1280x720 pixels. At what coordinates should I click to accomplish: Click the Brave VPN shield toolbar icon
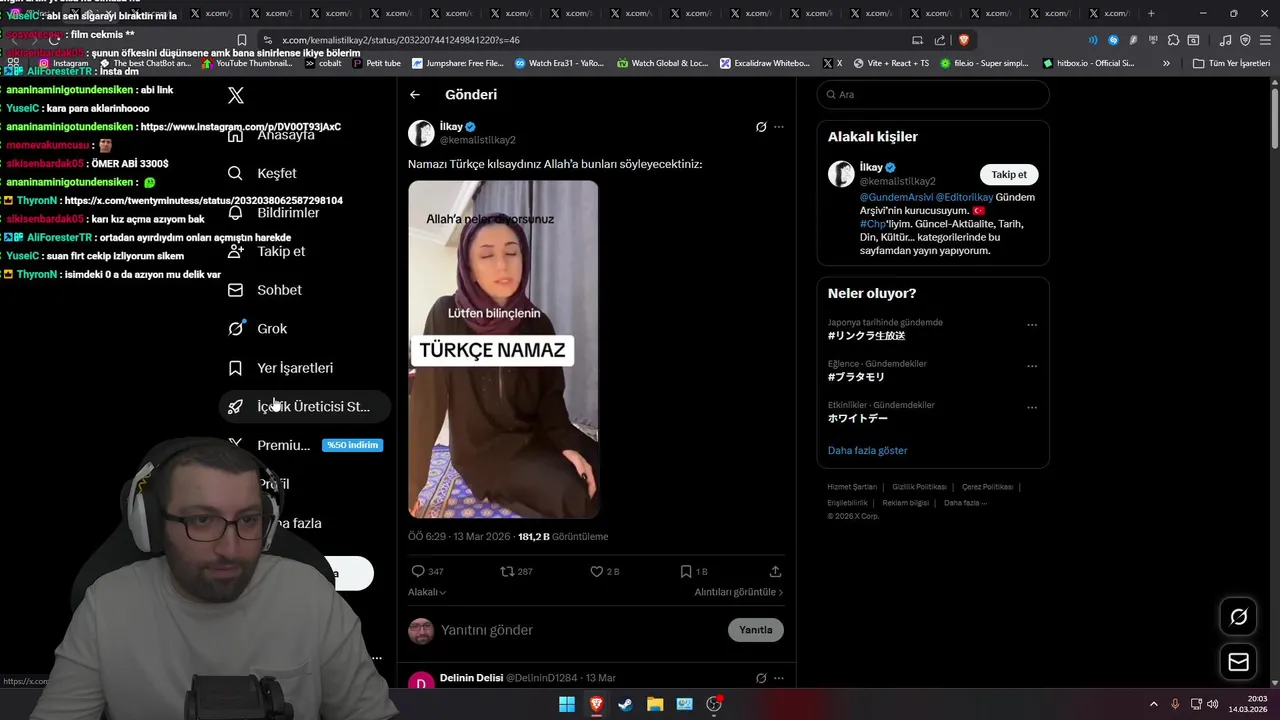click(x=1245, y=40)
